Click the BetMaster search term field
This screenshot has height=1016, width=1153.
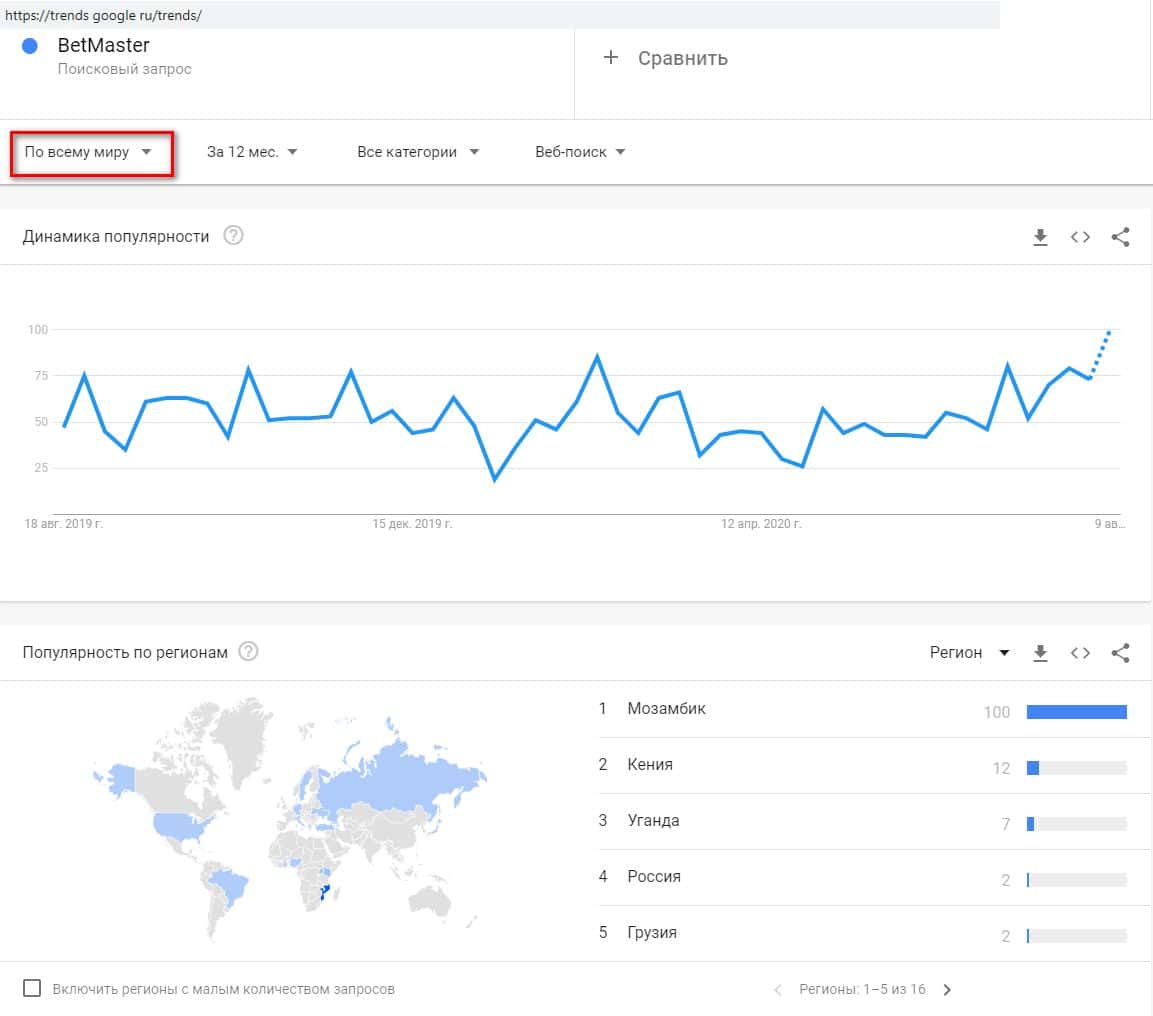point(104,46)
